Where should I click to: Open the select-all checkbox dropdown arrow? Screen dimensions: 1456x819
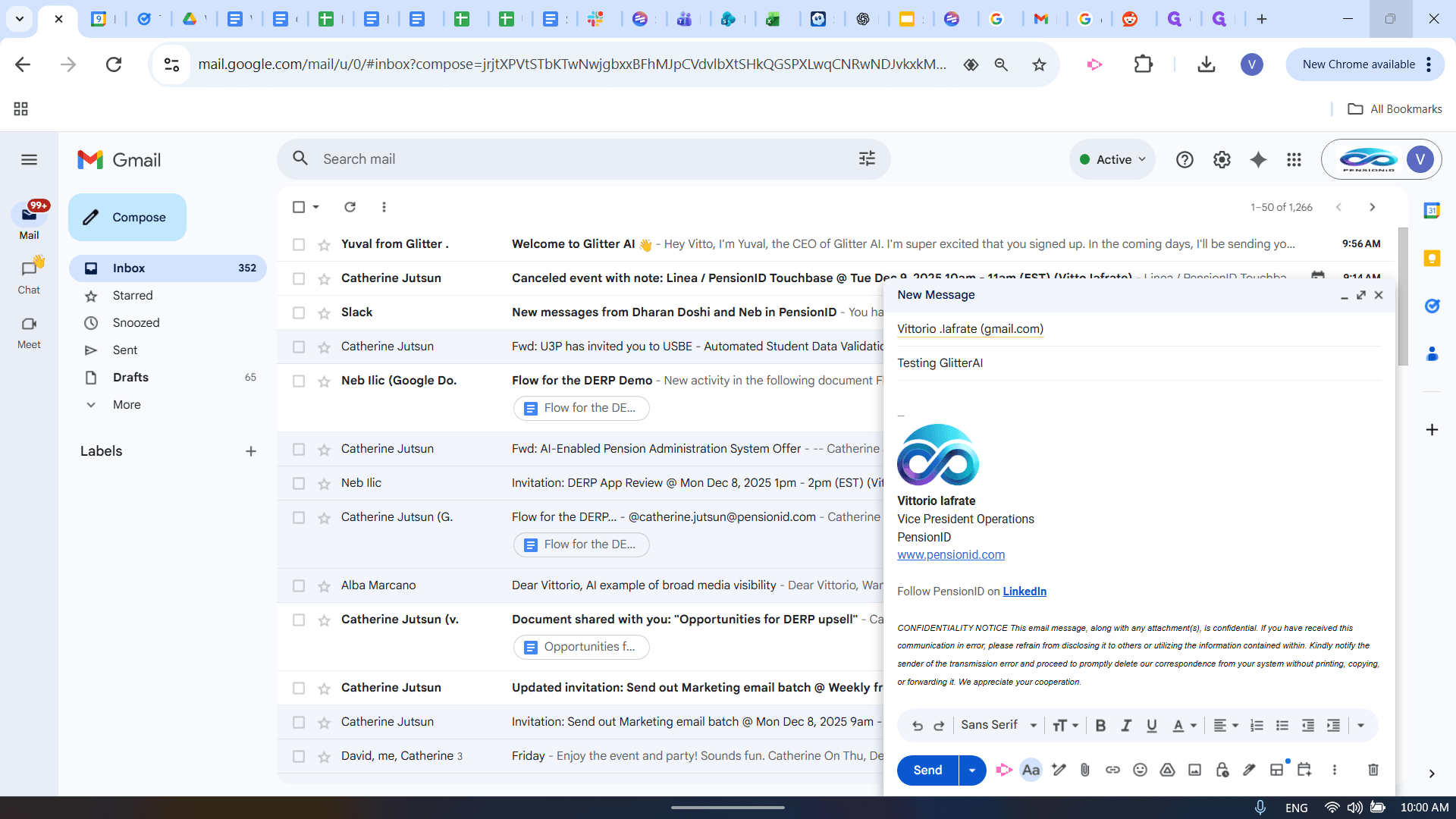click(316, 207)
